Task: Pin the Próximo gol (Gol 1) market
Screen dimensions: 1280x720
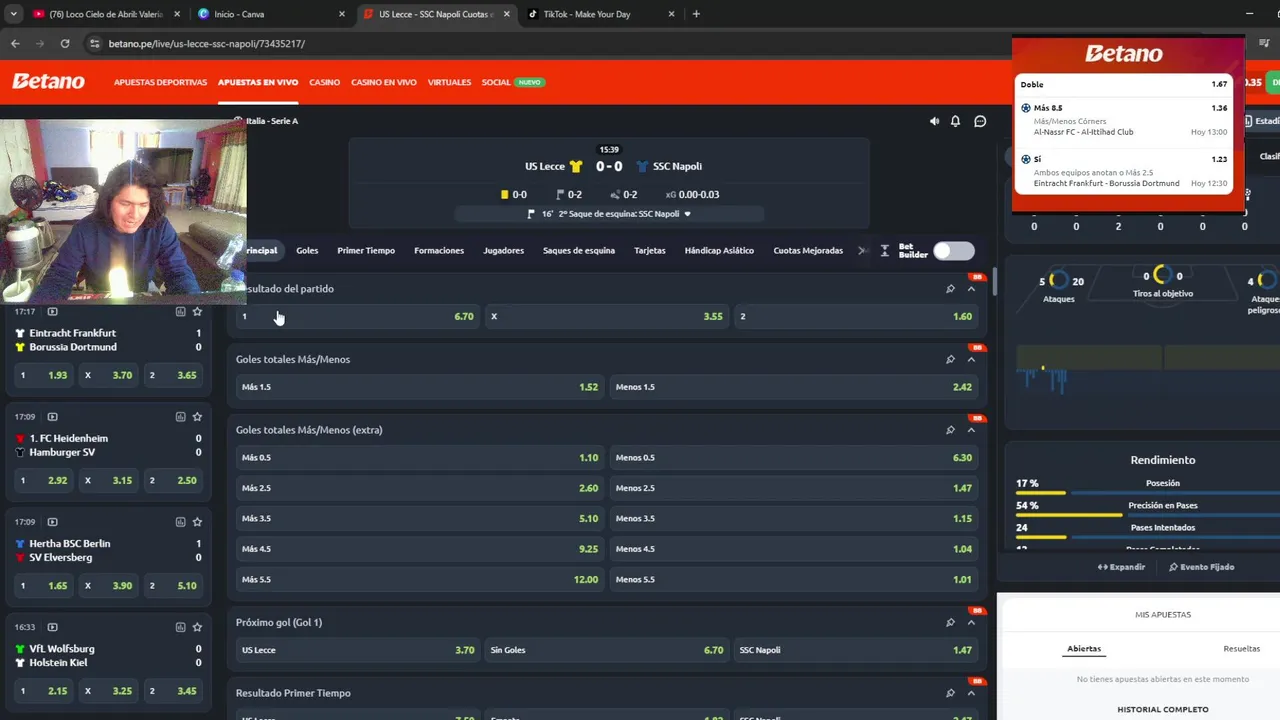Action: coord(950,622)
